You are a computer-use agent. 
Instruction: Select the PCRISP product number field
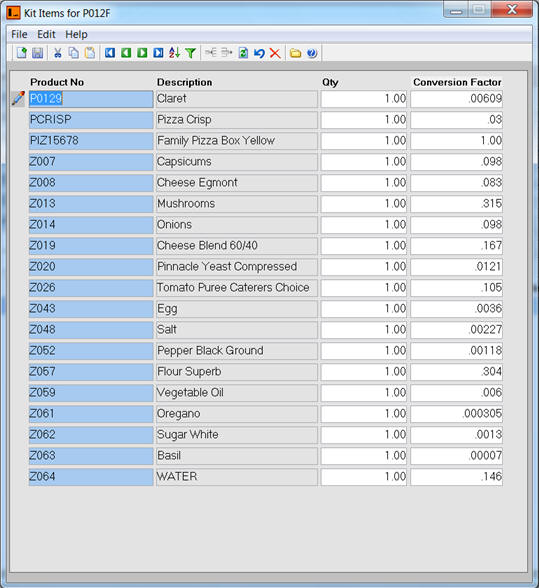point(91,120)
